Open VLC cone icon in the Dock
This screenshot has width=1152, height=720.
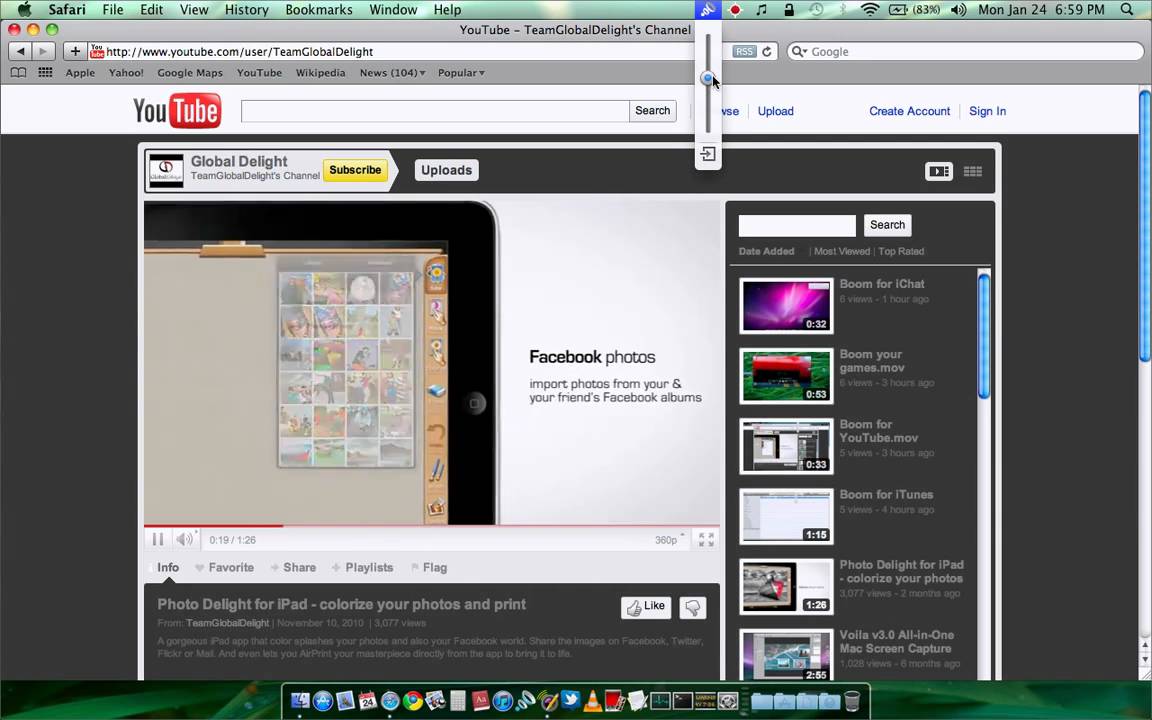[592, 700]
